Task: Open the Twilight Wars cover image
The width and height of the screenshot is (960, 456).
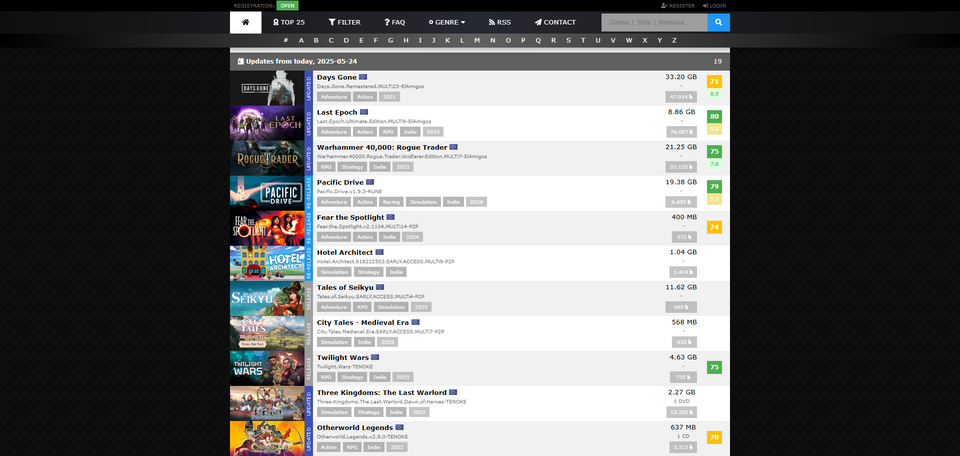Action: click(x=267, y=368)
